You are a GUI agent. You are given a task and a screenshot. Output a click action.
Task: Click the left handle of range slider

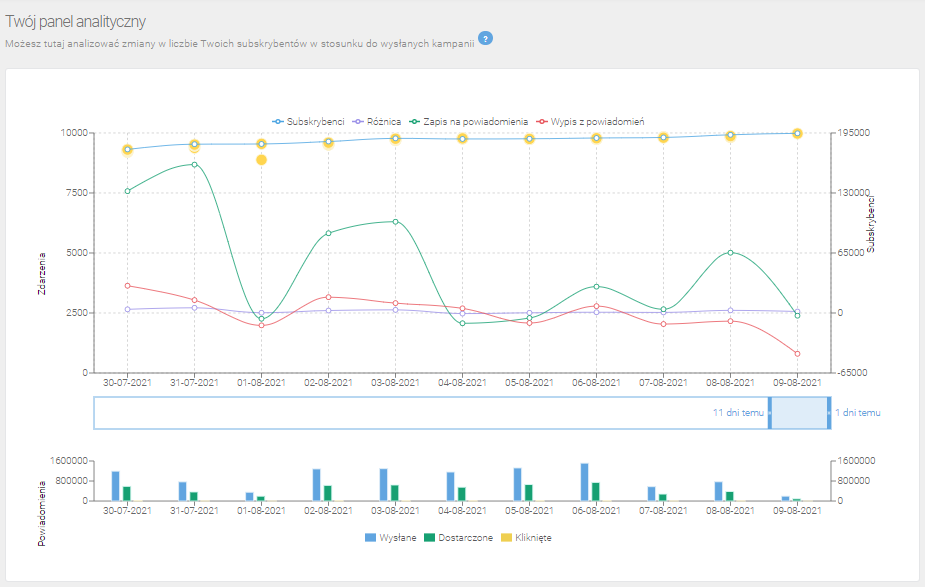coord(769,413)
